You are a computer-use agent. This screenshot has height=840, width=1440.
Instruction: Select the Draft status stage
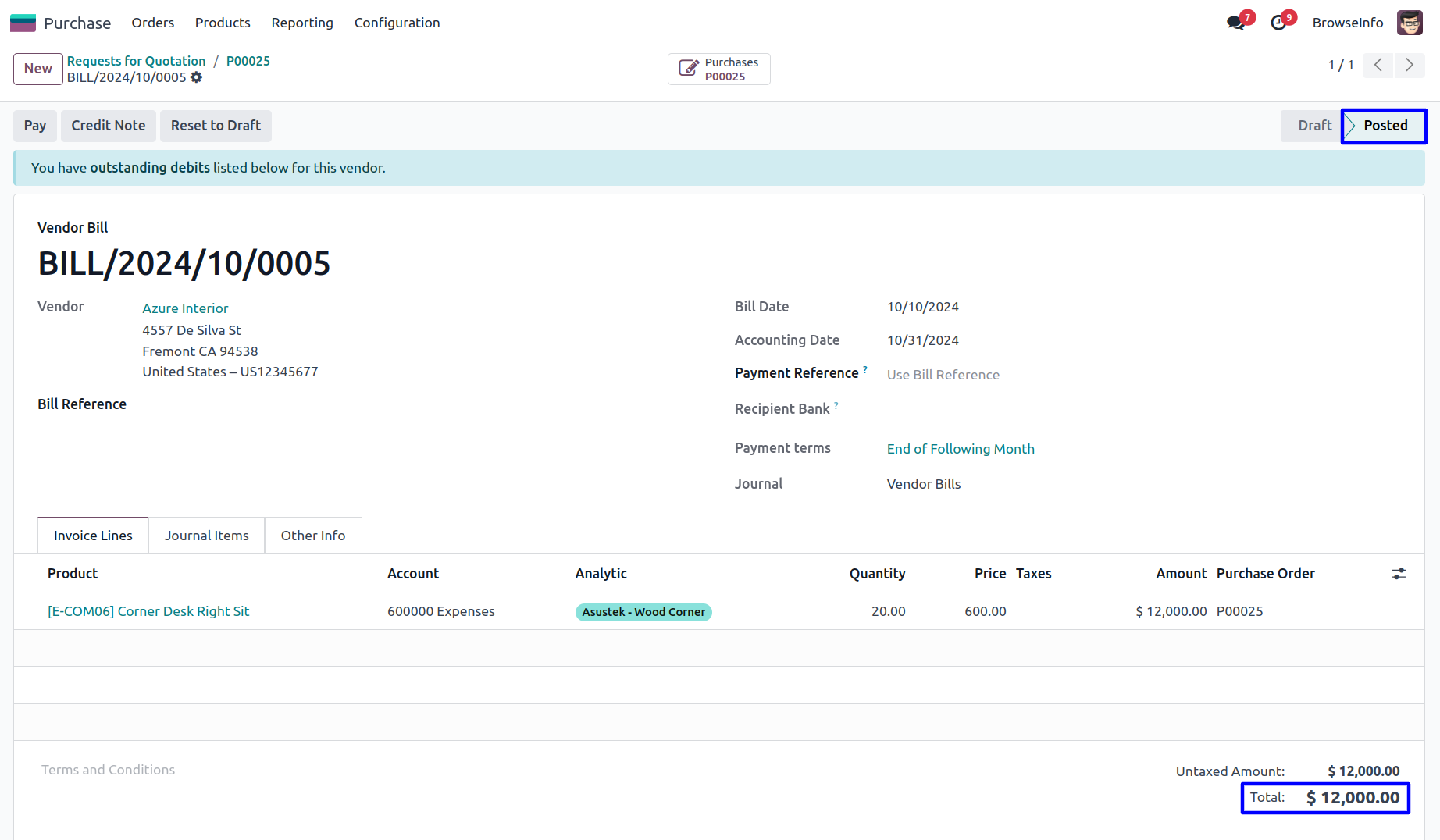coord(1313,126)
